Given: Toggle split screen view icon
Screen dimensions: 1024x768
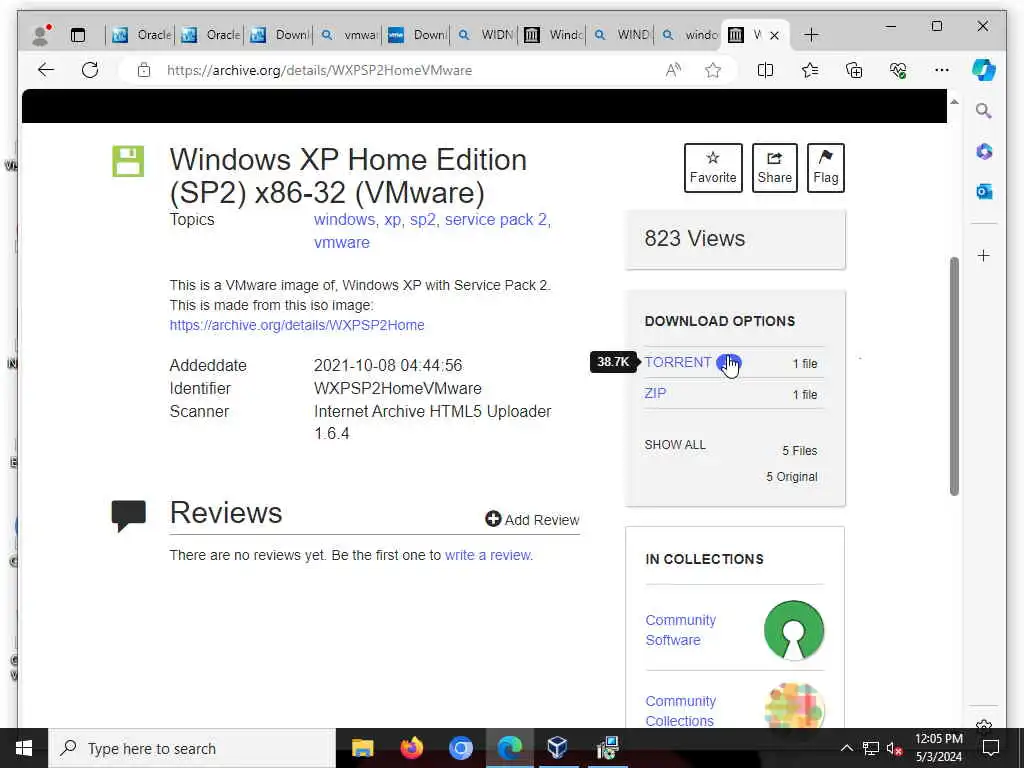Looking at the screenshot, I should (765, 70).
